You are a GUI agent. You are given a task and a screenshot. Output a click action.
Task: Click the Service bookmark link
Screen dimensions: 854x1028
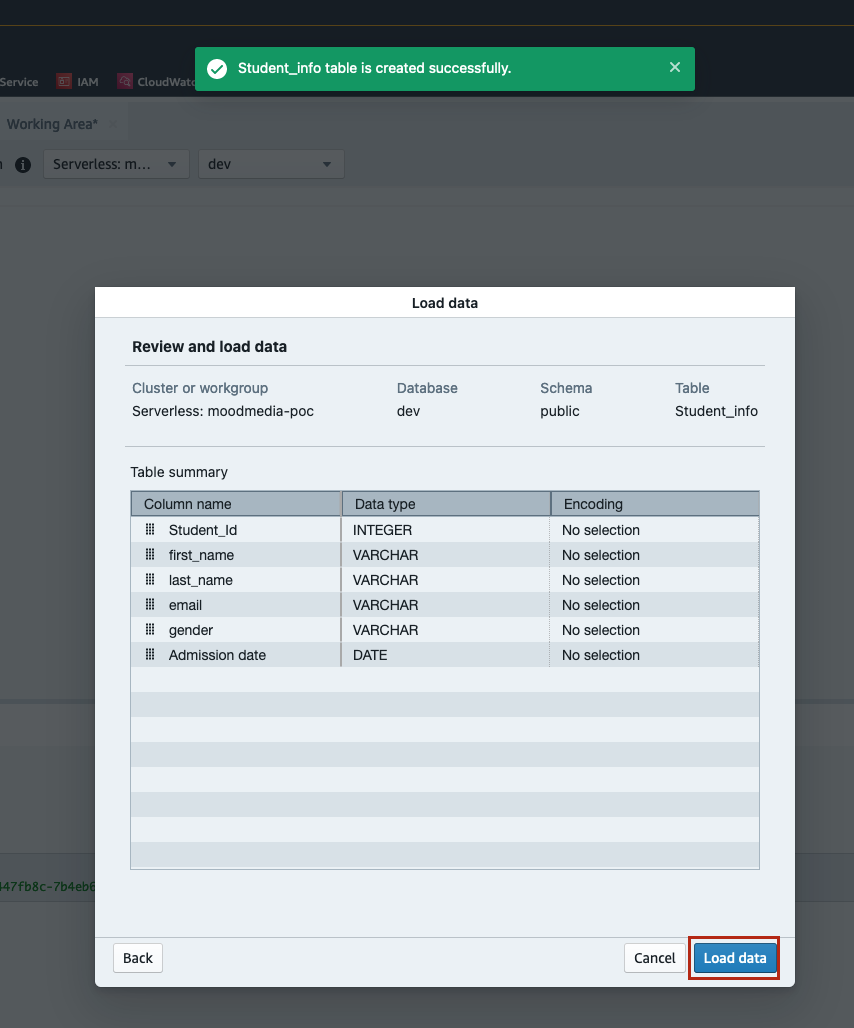[19, 82]
